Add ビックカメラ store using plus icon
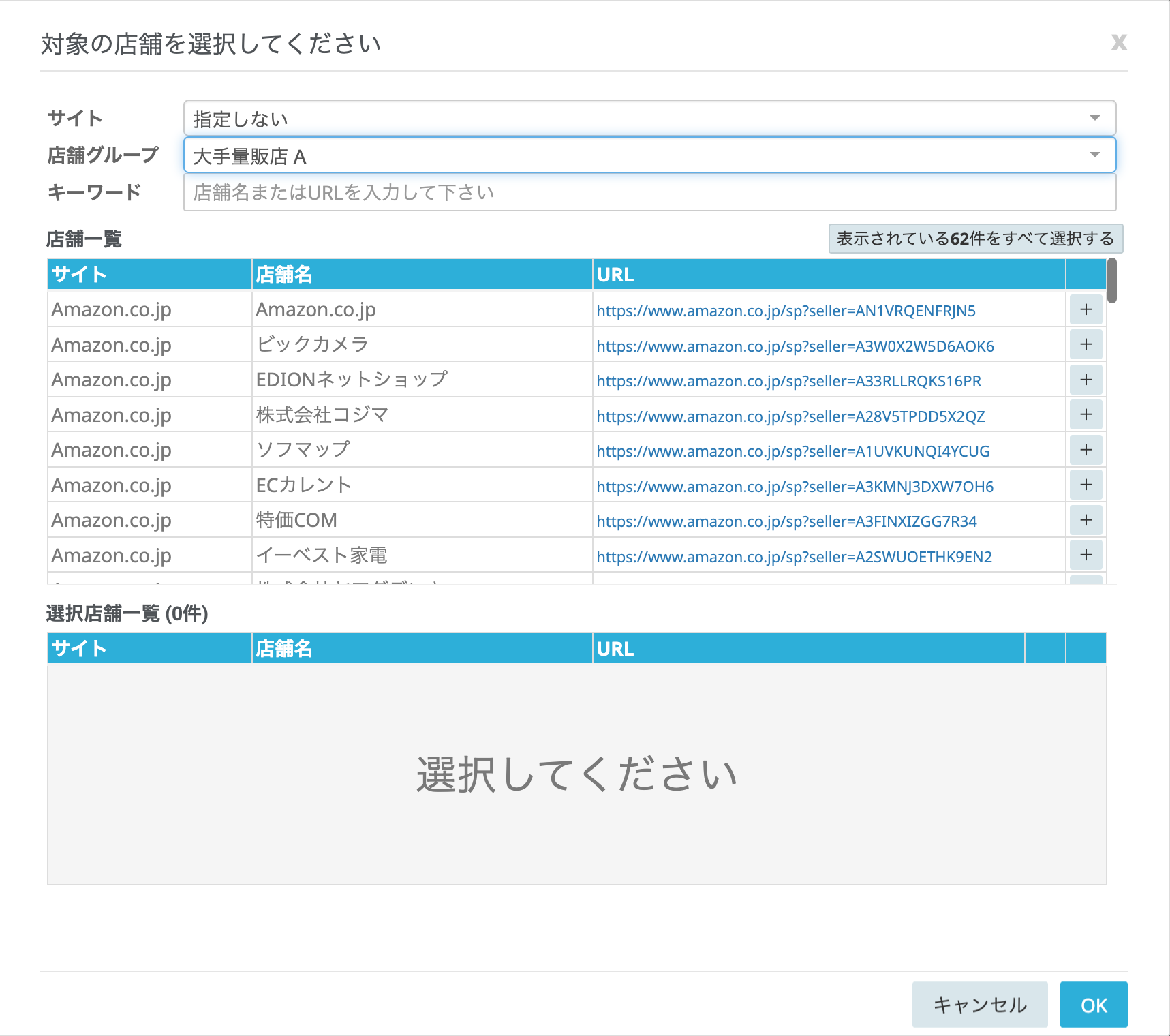This screenshot has height=1036, width=1170. [1086, 345]
